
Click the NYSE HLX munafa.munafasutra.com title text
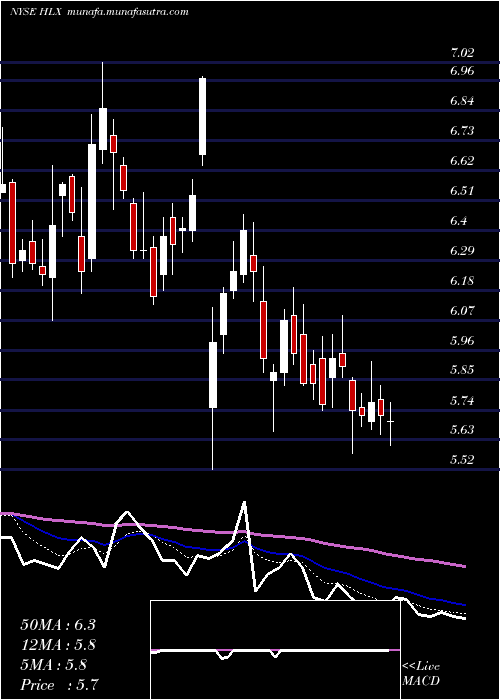[x=99, y=12]
